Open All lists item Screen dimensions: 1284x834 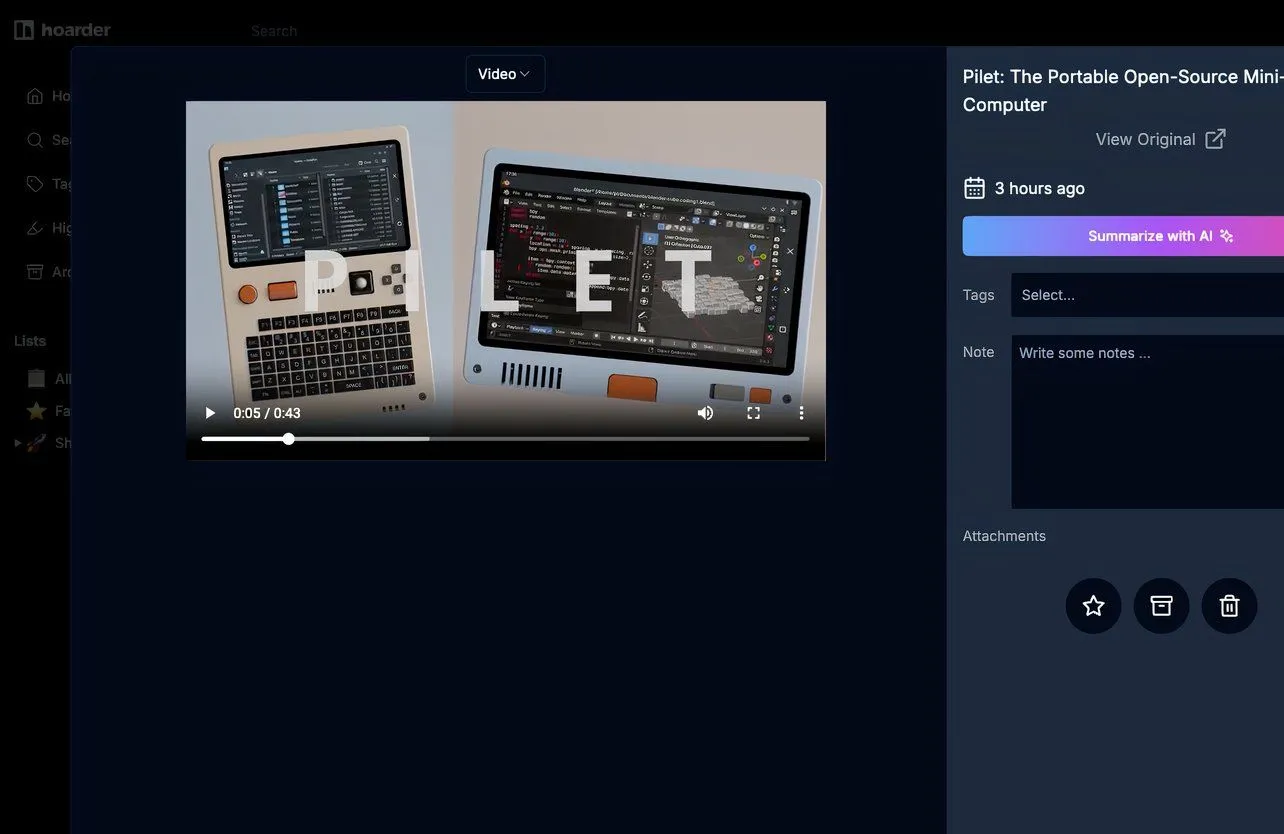pyautogui.click(x=48, y=378)
